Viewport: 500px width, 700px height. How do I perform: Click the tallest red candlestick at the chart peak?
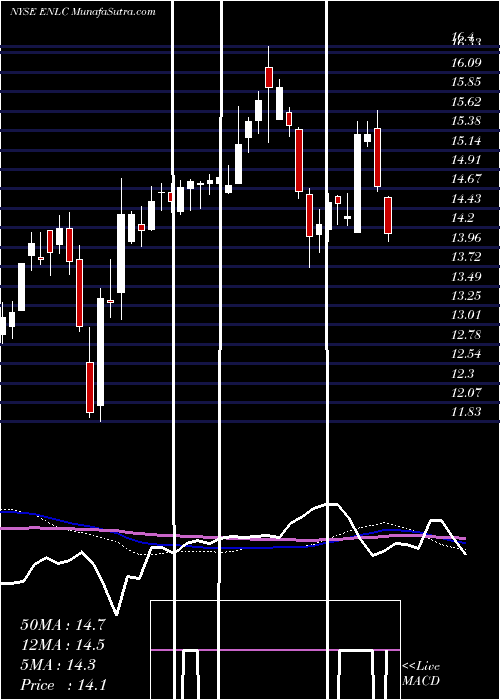[269, 77]
